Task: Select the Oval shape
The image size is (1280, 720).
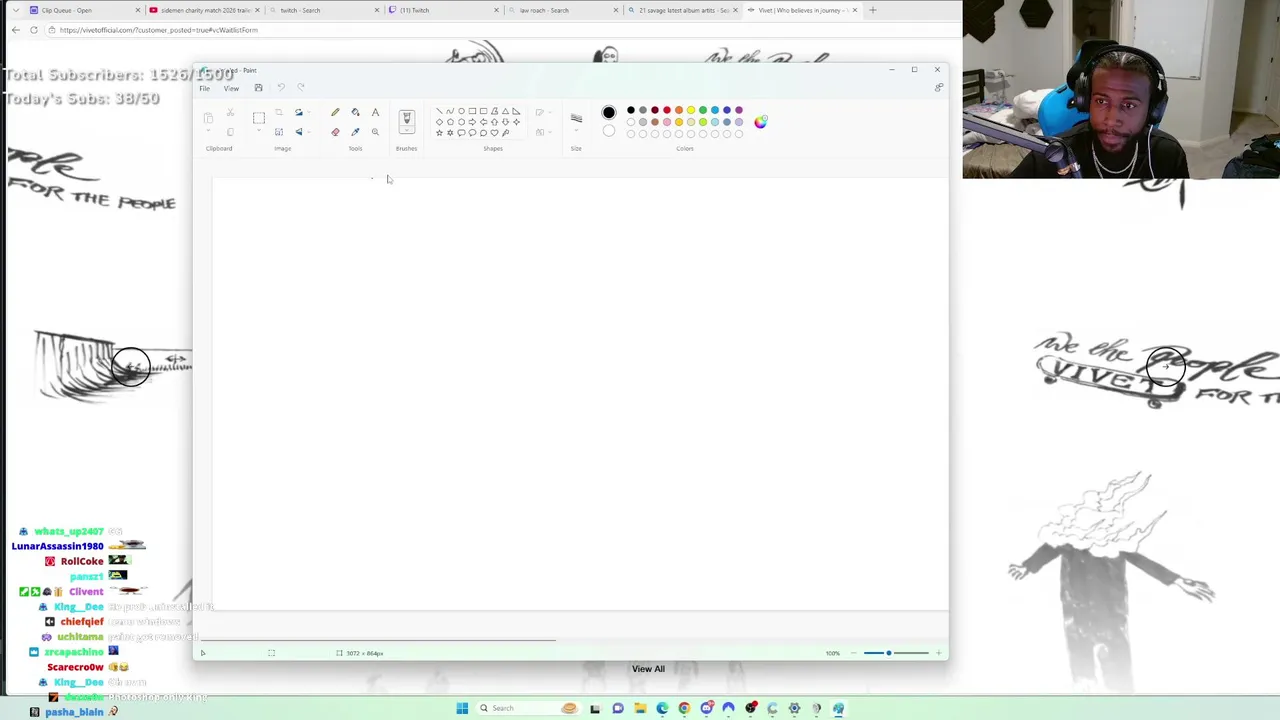Action: point(461,111)
